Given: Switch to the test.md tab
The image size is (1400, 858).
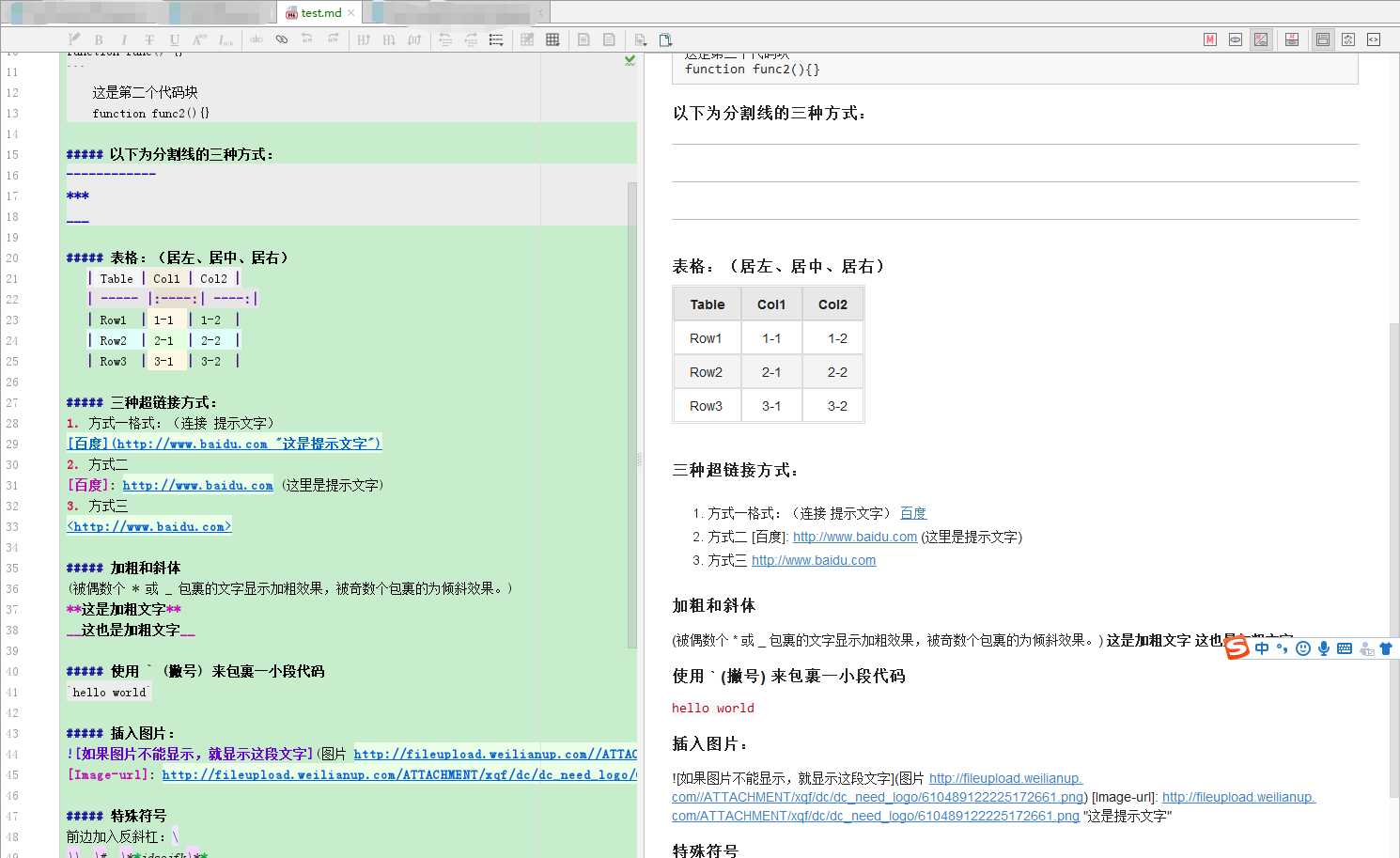Looking at the screenshot, I should click(x=320, y=12).
